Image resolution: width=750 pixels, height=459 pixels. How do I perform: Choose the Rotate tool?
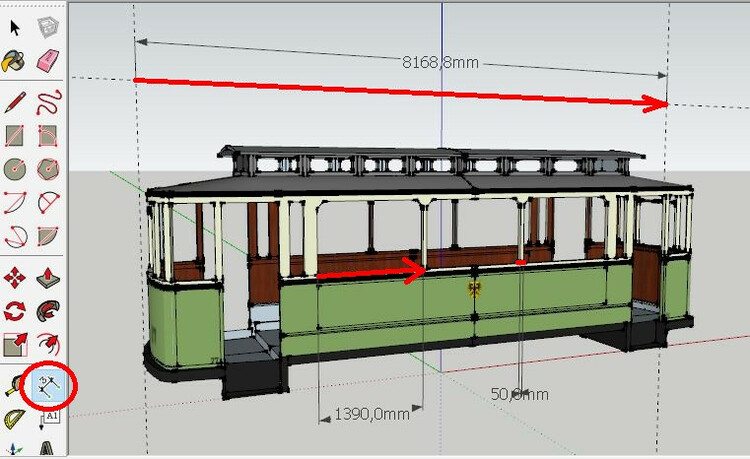pyautogui.click(x=14, y=311)
